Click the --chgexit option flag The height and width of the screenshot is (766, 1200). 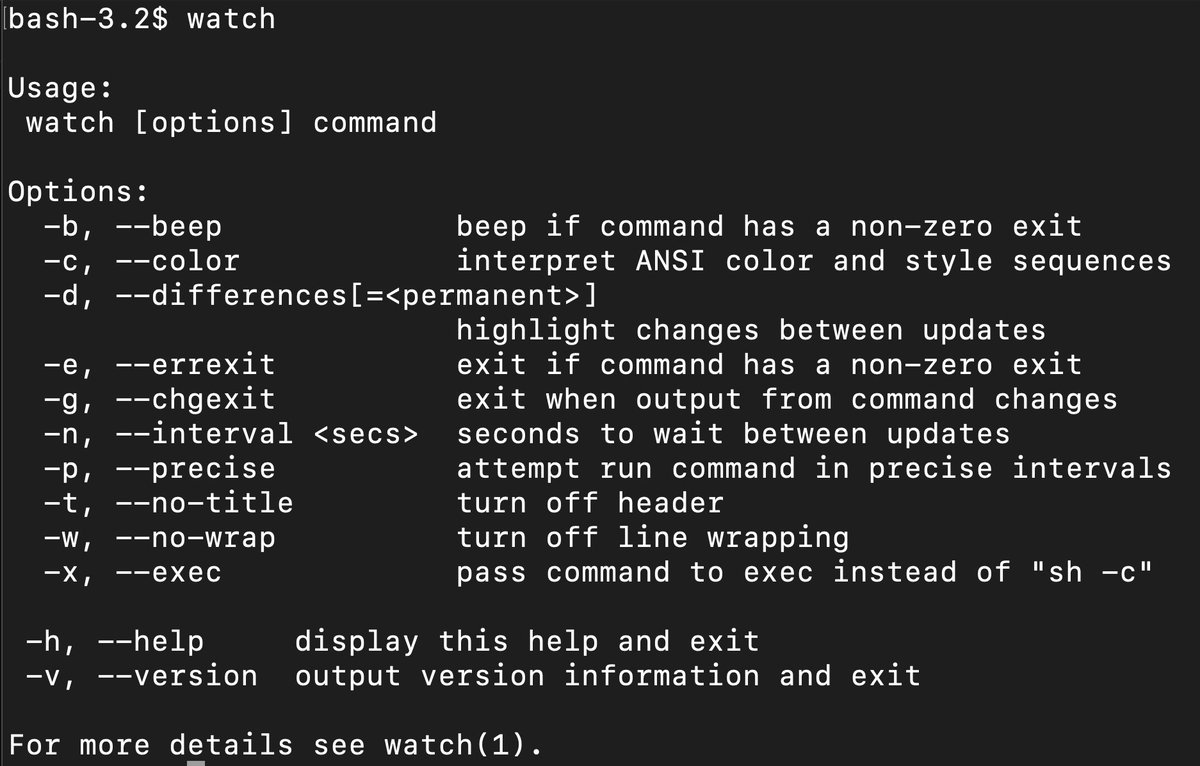[195, 399]
